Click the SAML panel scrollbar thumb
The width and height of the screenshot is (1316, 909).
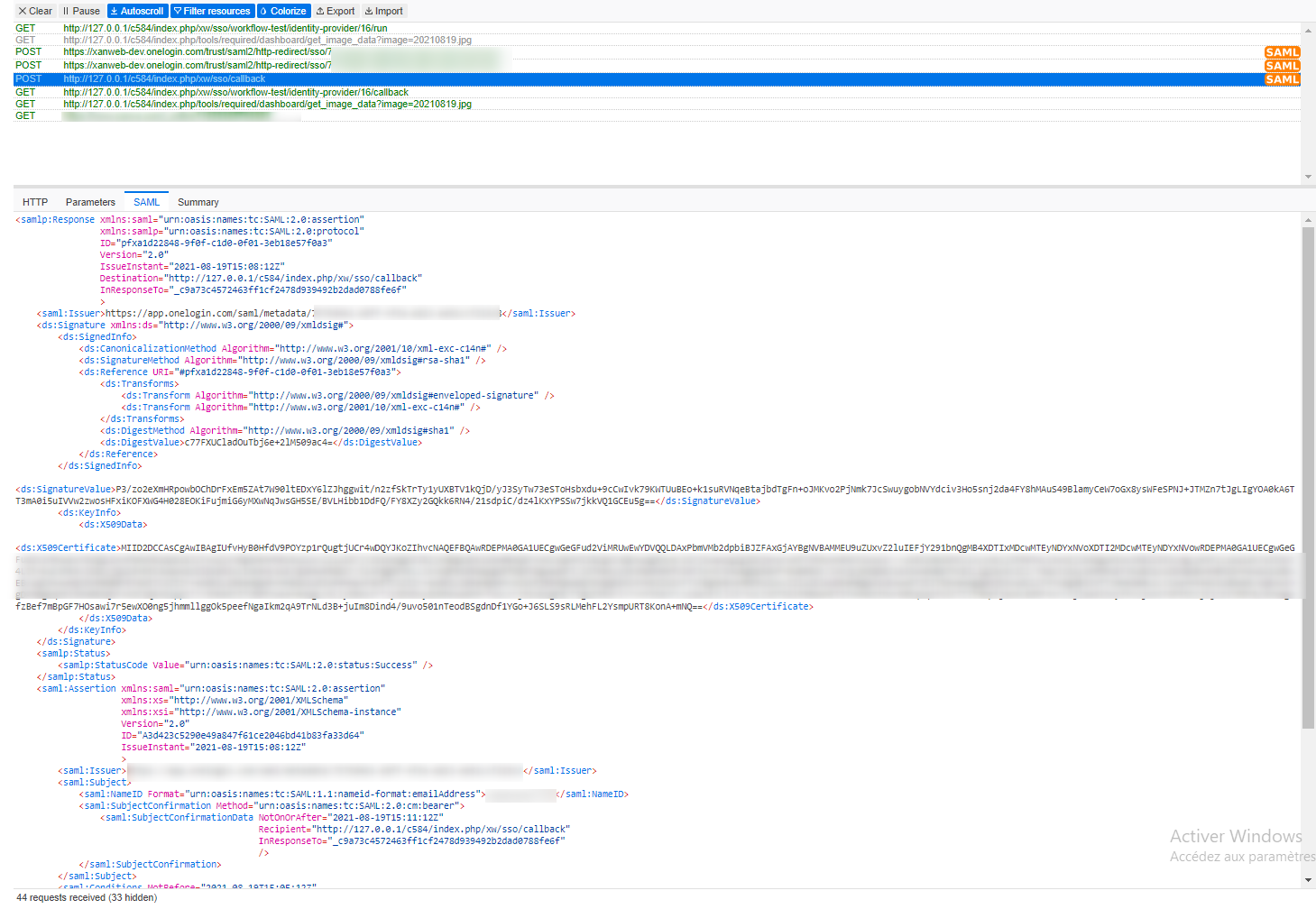point(1308,478)
